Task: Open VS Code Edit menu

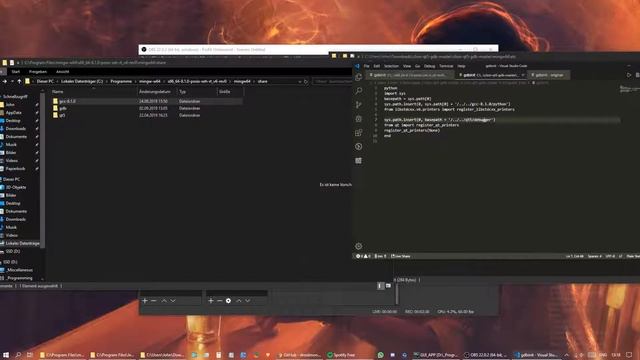Action: point(376,66)
